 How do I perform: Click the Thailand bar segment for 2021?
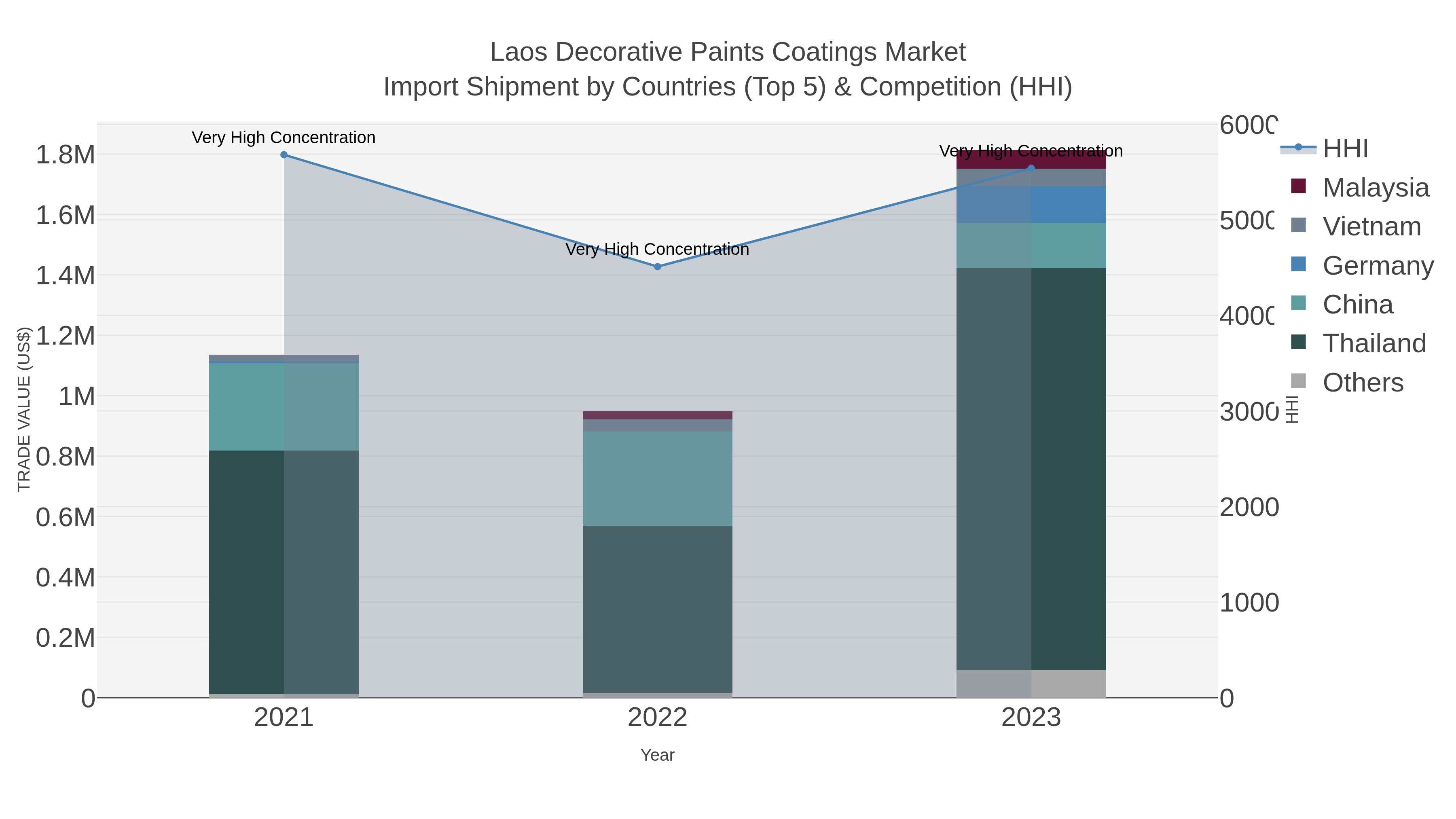[x=284, y=572]
